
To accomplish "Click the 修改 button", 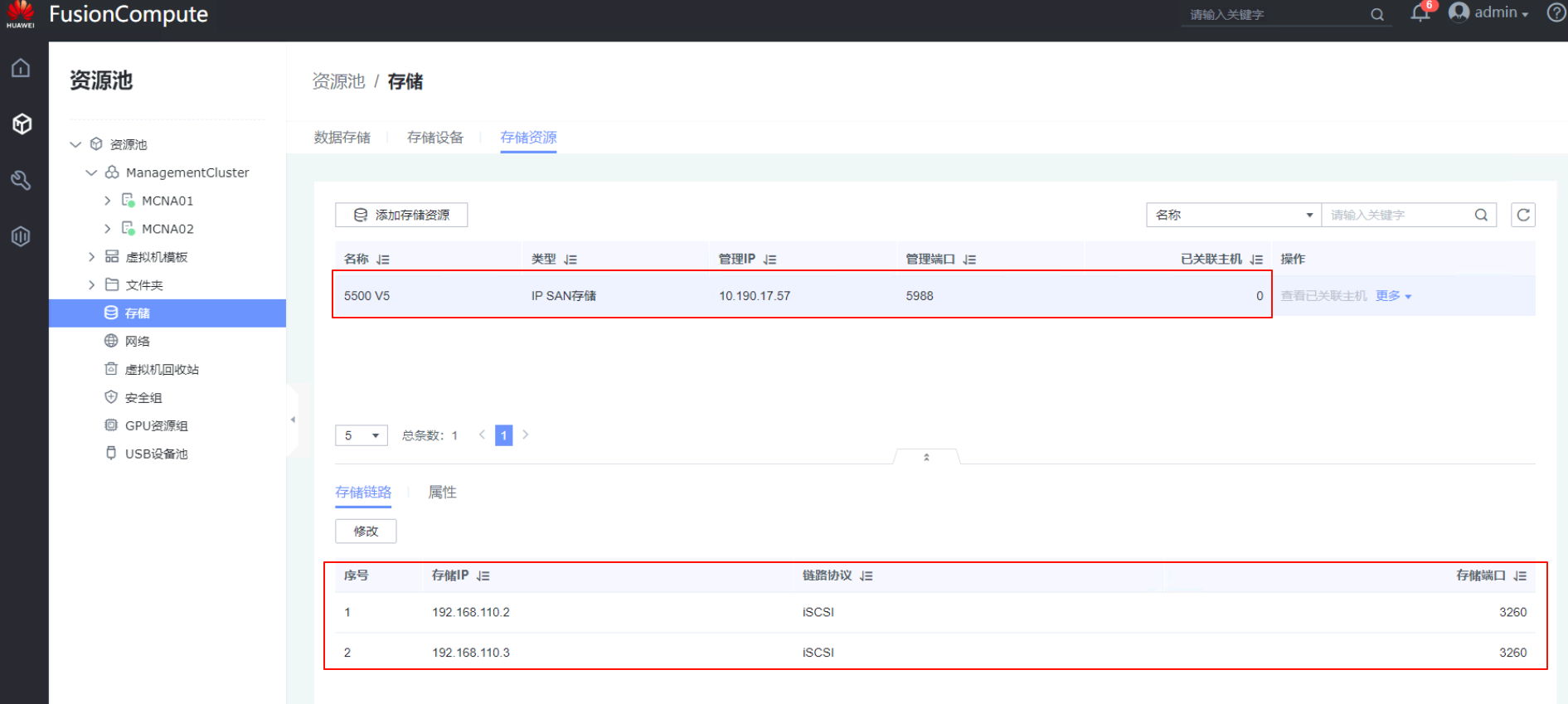I will coord(366,531).
